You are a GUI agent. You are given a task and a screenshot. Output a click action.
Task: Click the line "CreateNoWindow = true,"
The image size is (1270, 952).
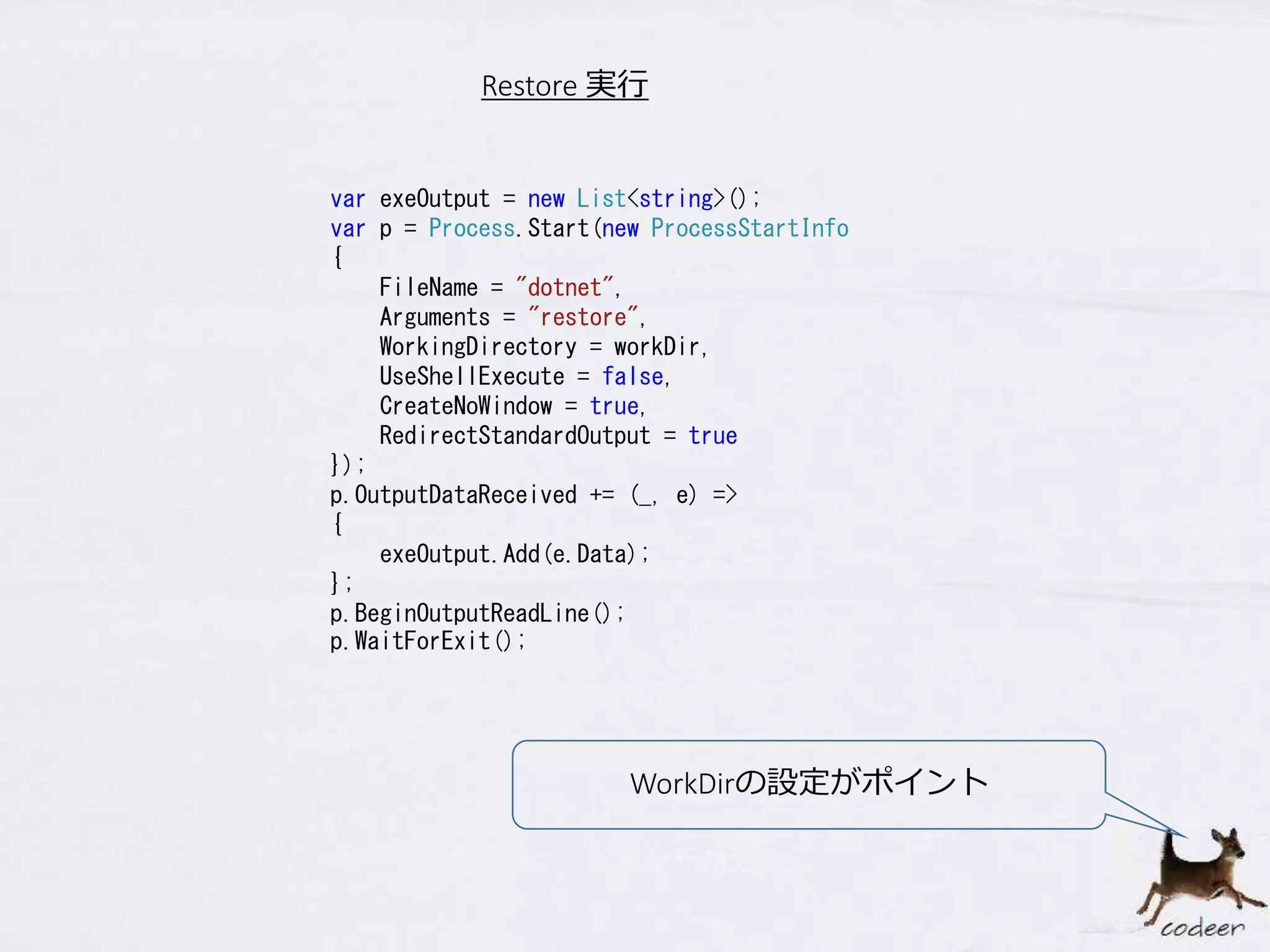coord(512,406)
